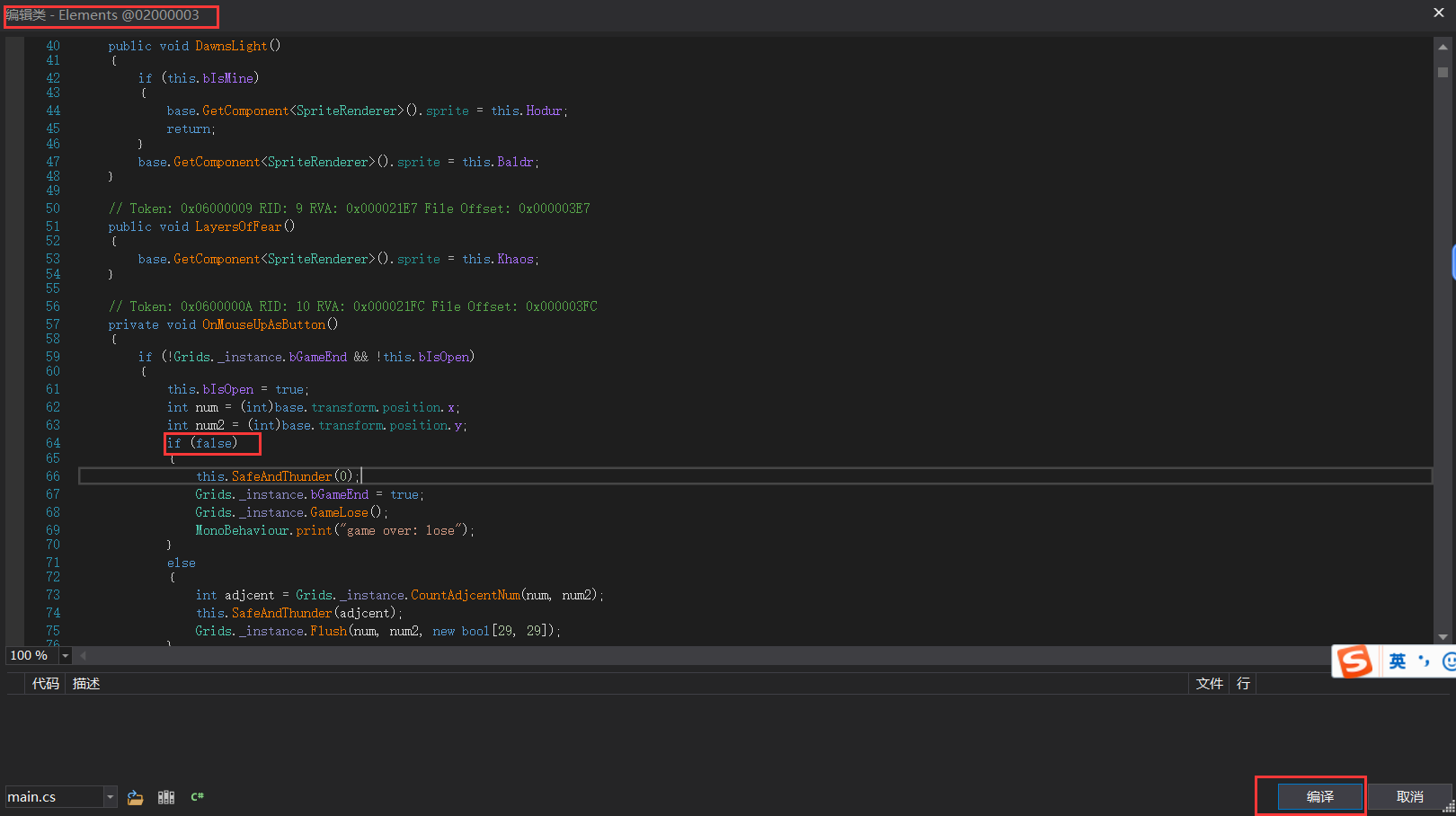Click the 文件 column header
This screenshot has width=1456, height=816.
coord(1209,683)
